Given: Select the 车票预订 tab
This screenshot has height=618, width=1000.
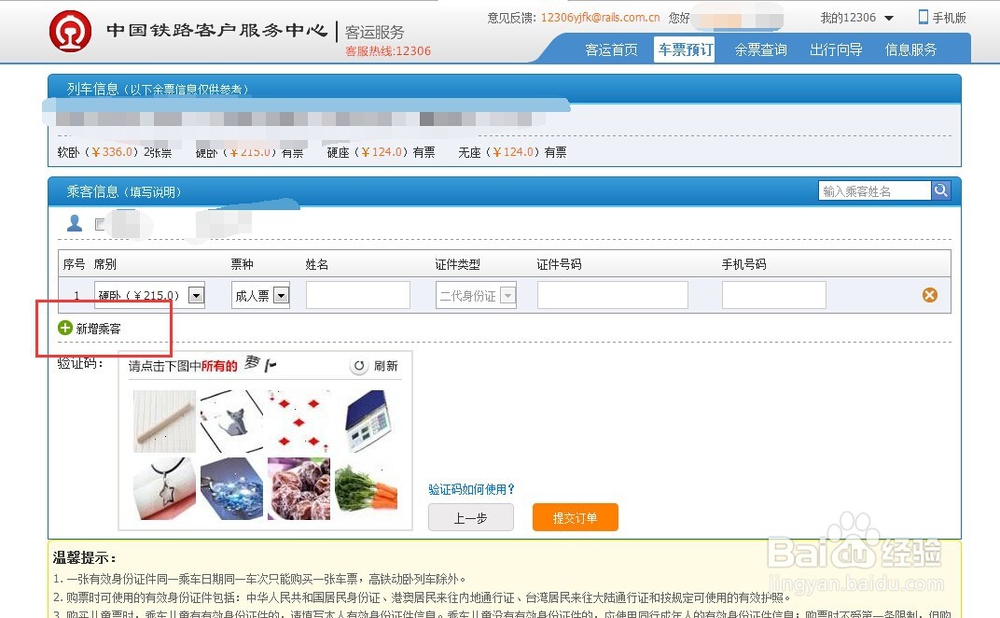Looking at the screenshot, I should coord(684,50).
